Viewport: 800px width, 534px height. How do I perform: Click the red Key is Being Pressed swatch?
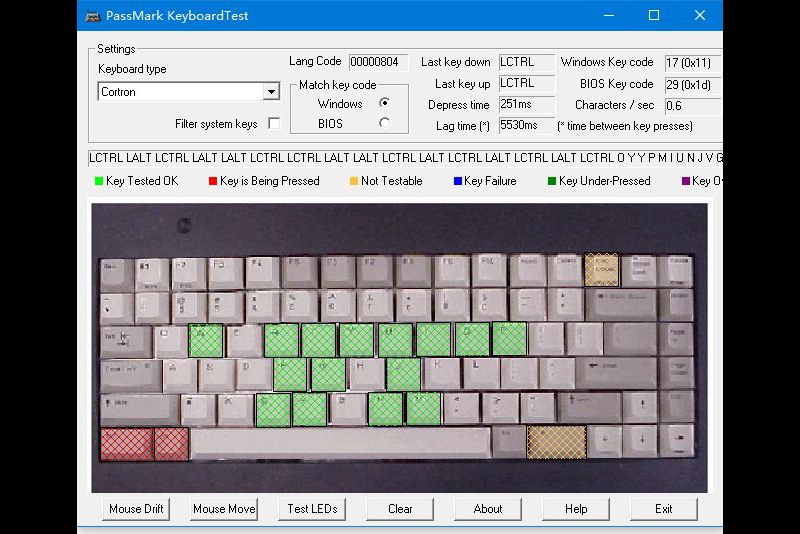click(x=213, y=181)
